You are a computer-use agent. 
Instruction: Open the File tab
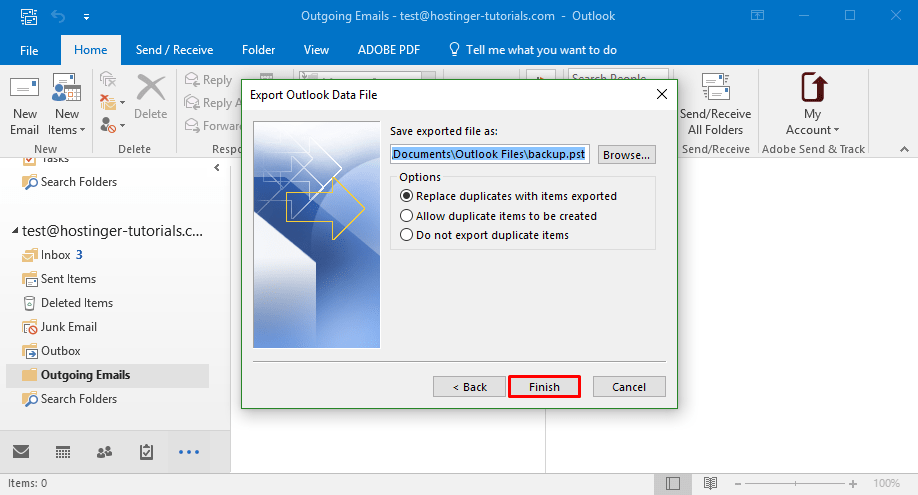[29, 50]
